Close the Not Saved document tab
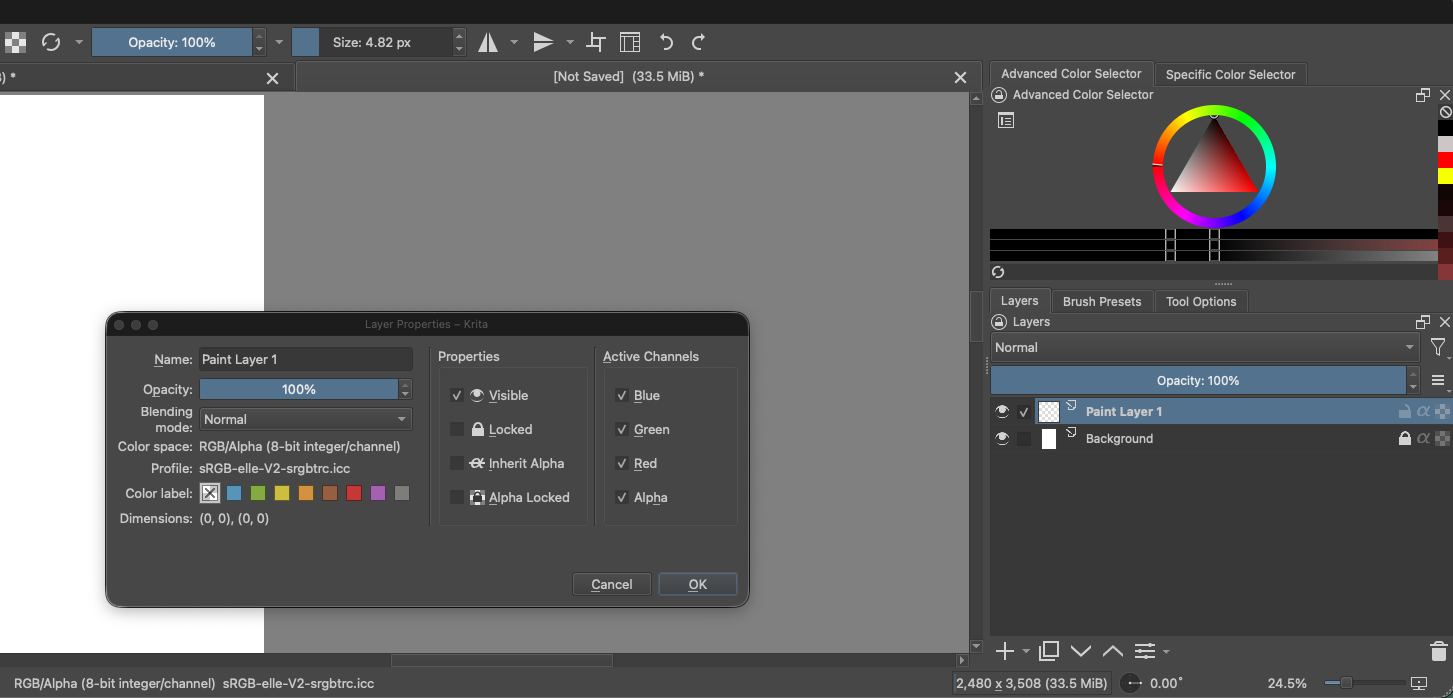The height and width of the screenshot is (698, 1453). 960,78
